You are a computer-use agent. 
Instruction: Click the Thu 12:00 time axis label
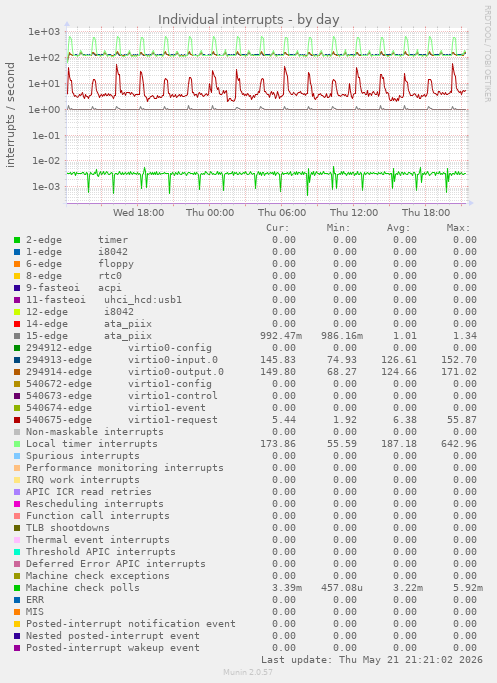[354, 213]
